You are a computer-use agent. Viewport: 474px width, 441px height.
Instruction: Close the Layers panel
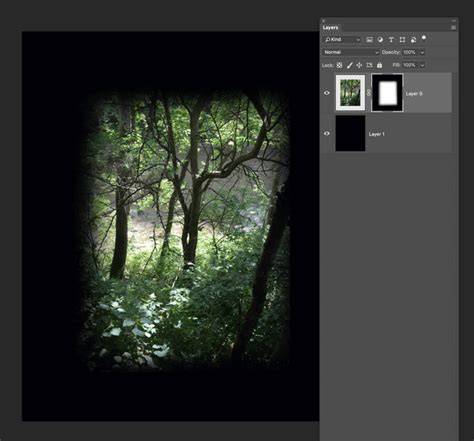(x=323, y=21)
